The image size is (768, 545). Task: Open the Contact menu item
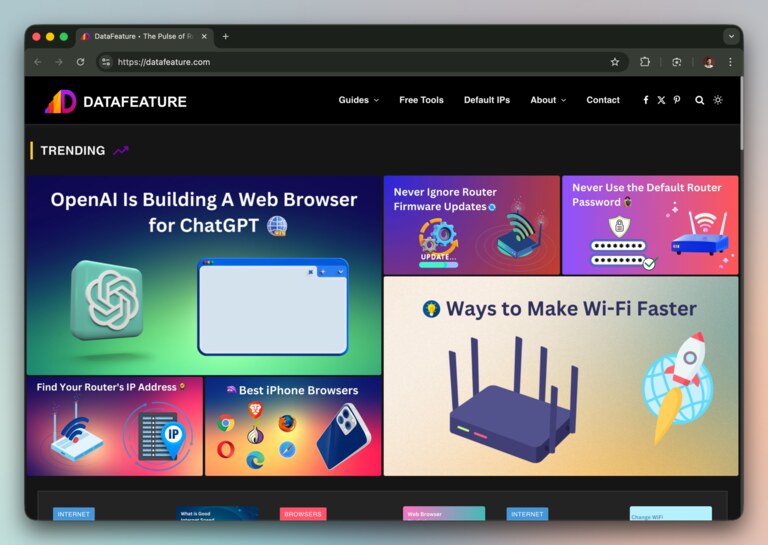[x=603, y=100]
